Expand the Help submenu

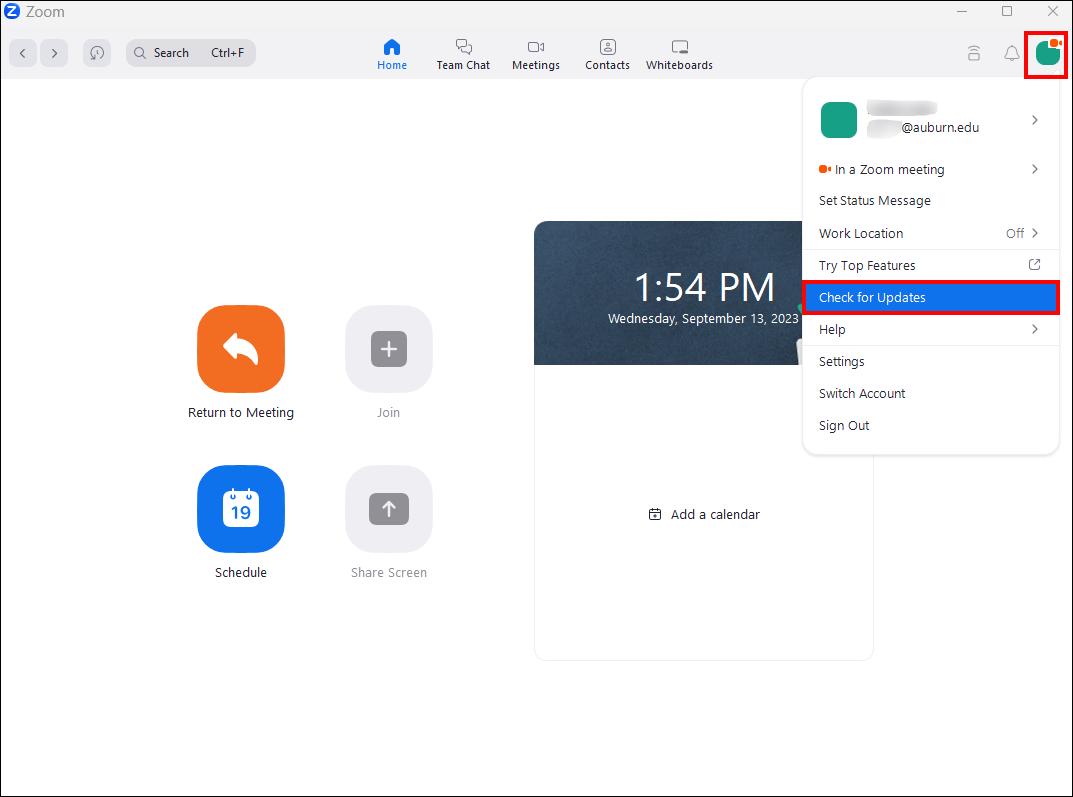930,329
